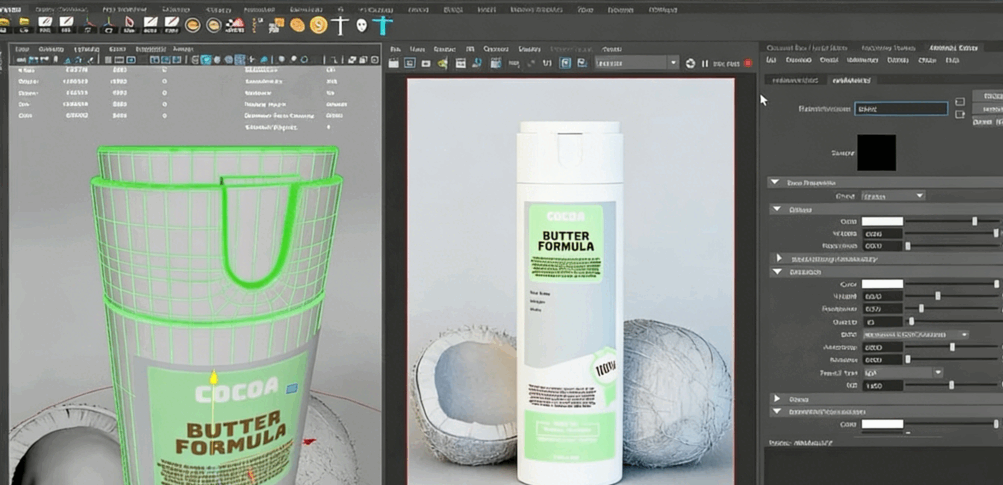
Task: Select the white cross shelf icon
Action: [x=340, y=25]
